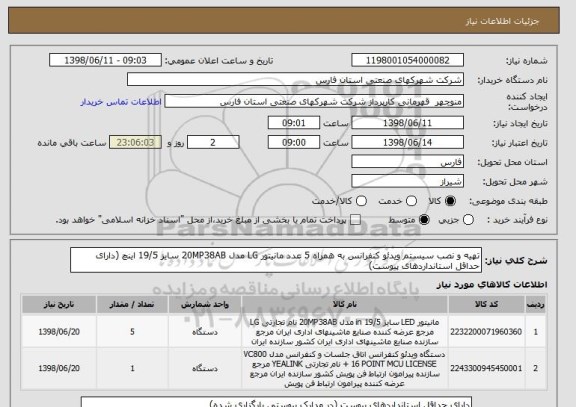Click the creation time field 09:01

(x=294, y=123)
